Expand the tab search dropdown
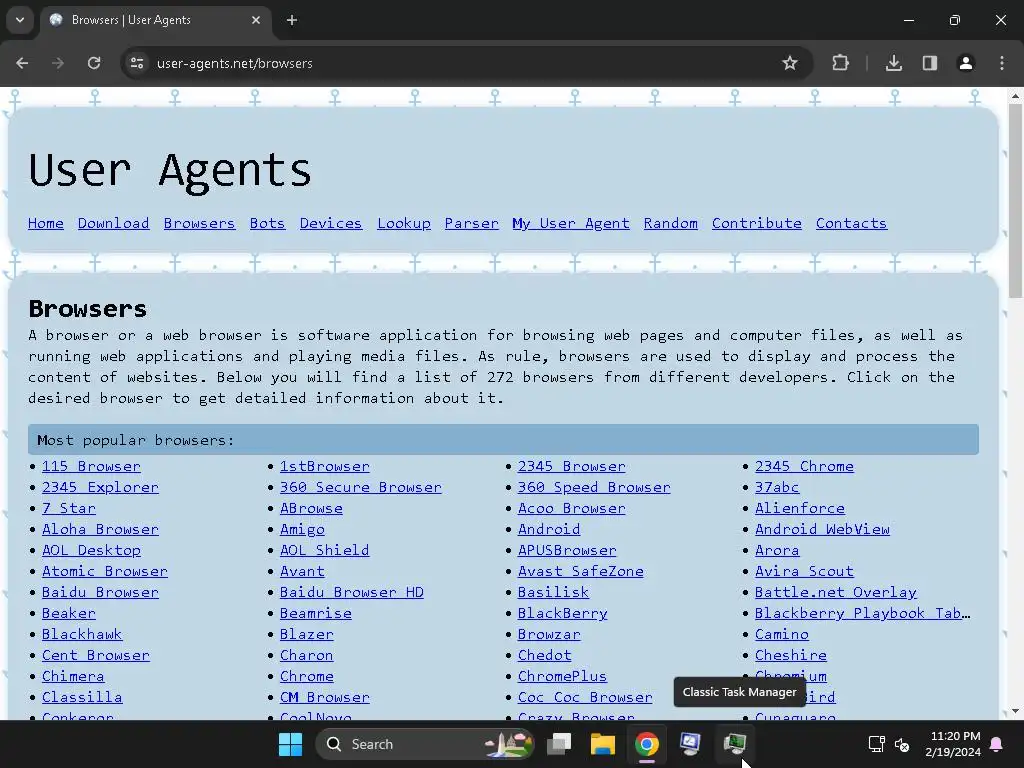Image resolution: width=1024 pixels, height=768 pixels. click(20, 20)
